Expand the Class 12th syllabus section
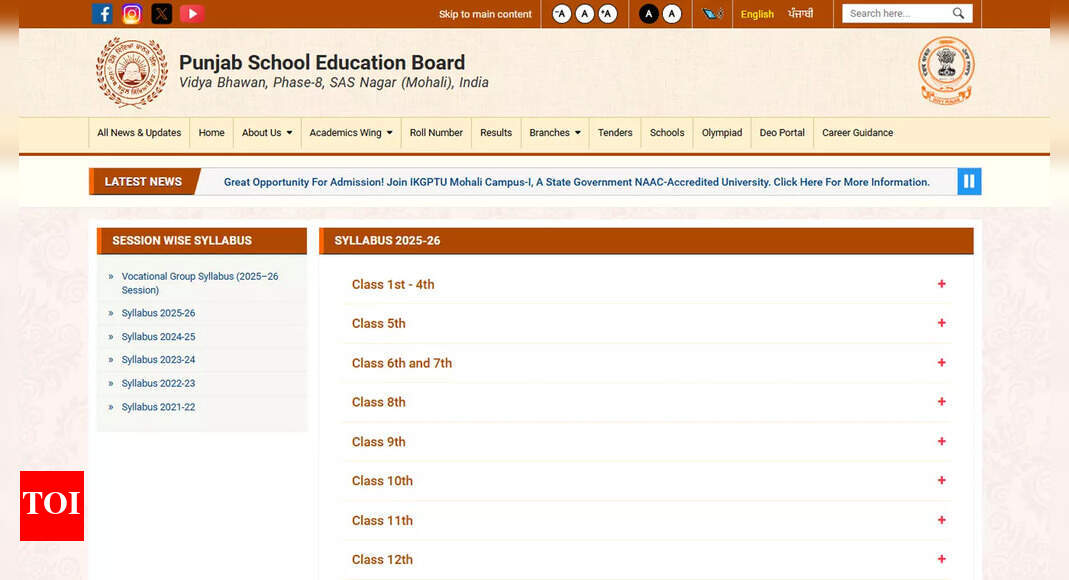This screenshot has width=1069, height=580. [941, 559]
